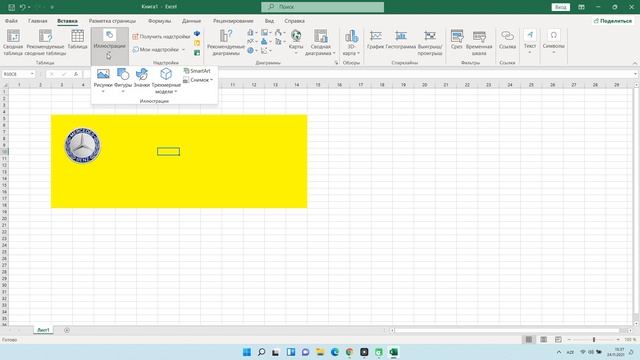Switch to the Рецензирование (Review) tab
This screenshot has width=640, height=360.
click(233, 21)
